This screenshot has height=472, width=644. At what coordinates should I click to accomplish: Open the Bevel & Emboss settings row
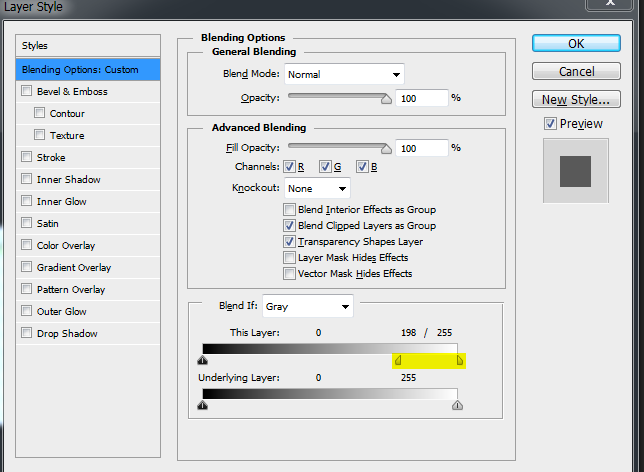[x=88, y=92]
